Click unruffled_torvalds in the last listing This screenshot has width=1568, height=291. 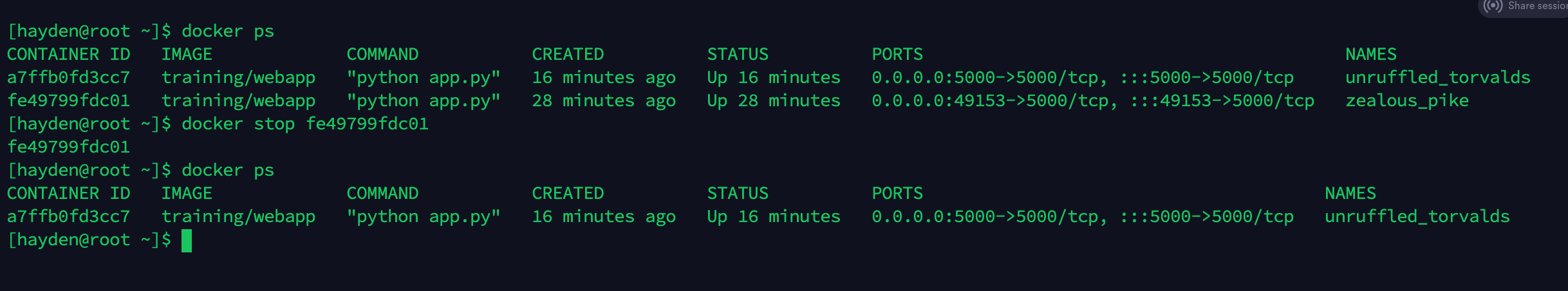click(x=1417, y=216)
